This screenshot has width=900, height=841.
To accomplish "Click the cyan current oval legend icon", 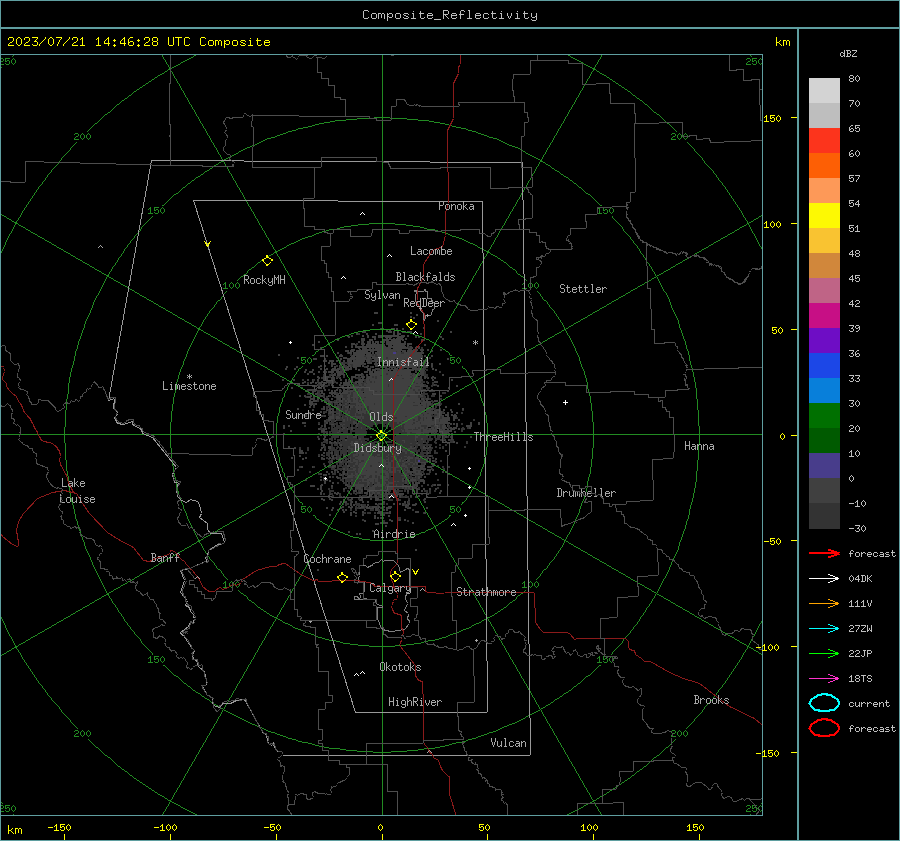I will [x=824, y=703].
